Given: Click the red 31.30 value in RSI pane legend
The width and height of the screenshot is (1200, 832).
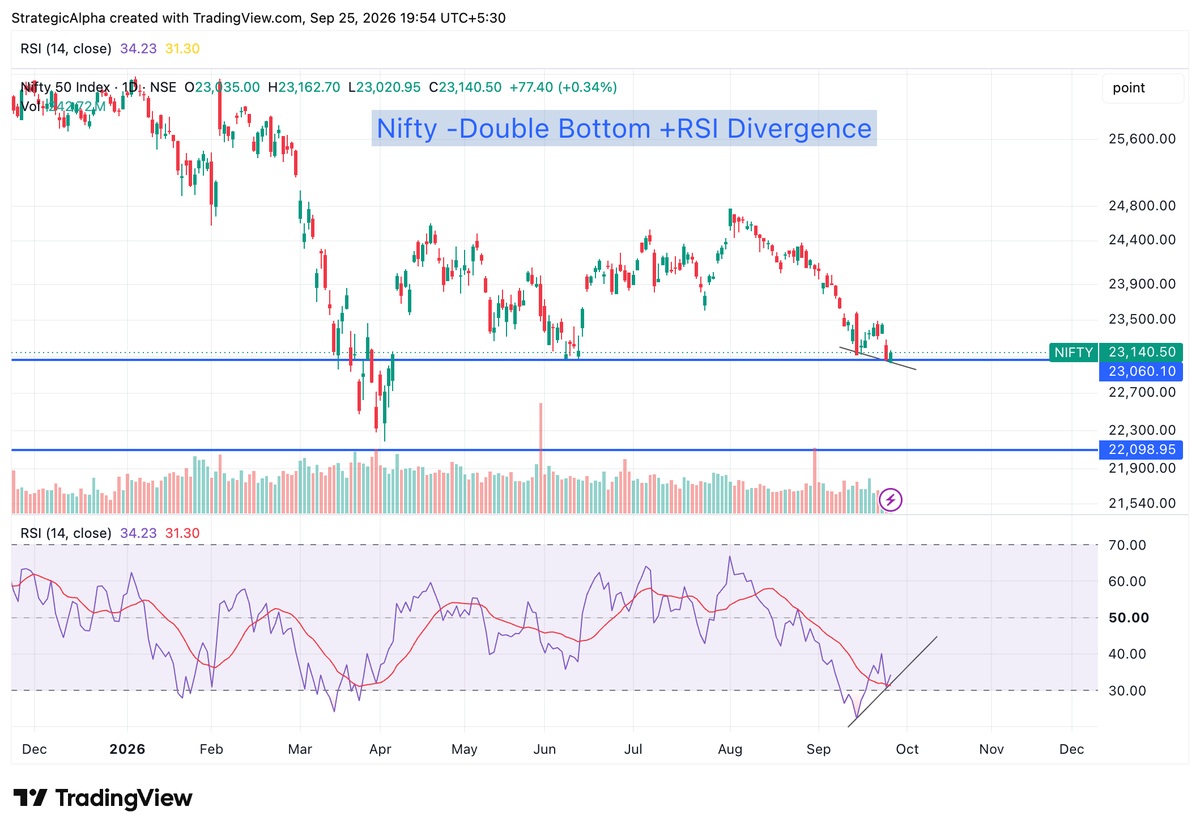Looking at the screenshot, I should 184,534.
